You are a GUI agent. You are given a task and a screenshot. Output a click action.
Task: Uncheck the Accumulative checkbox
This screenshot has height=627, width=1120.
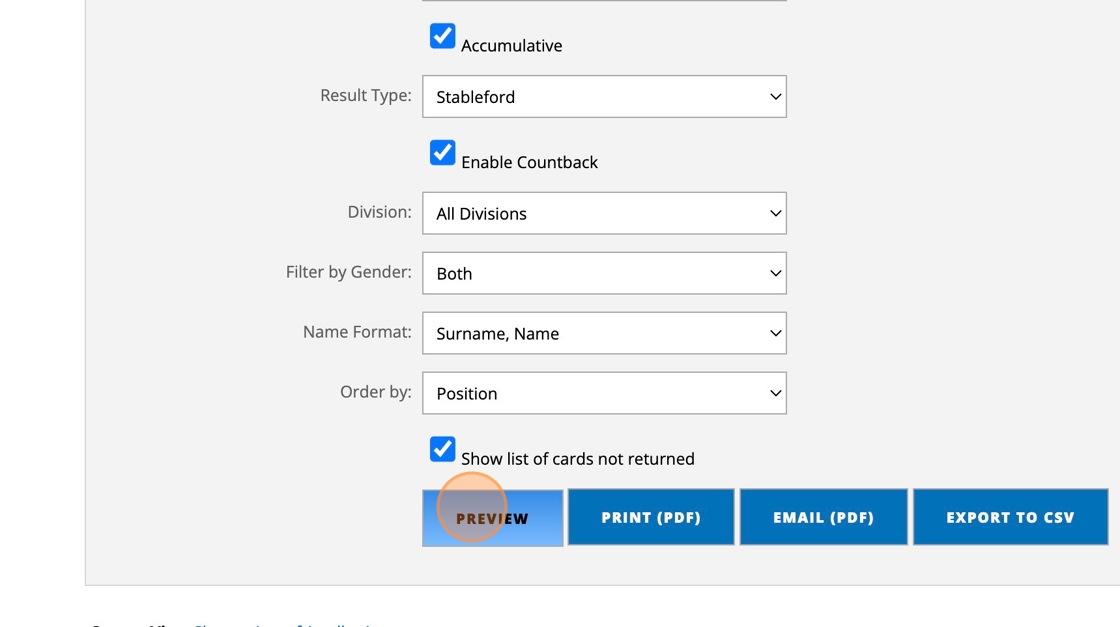[x=442, y=36]
